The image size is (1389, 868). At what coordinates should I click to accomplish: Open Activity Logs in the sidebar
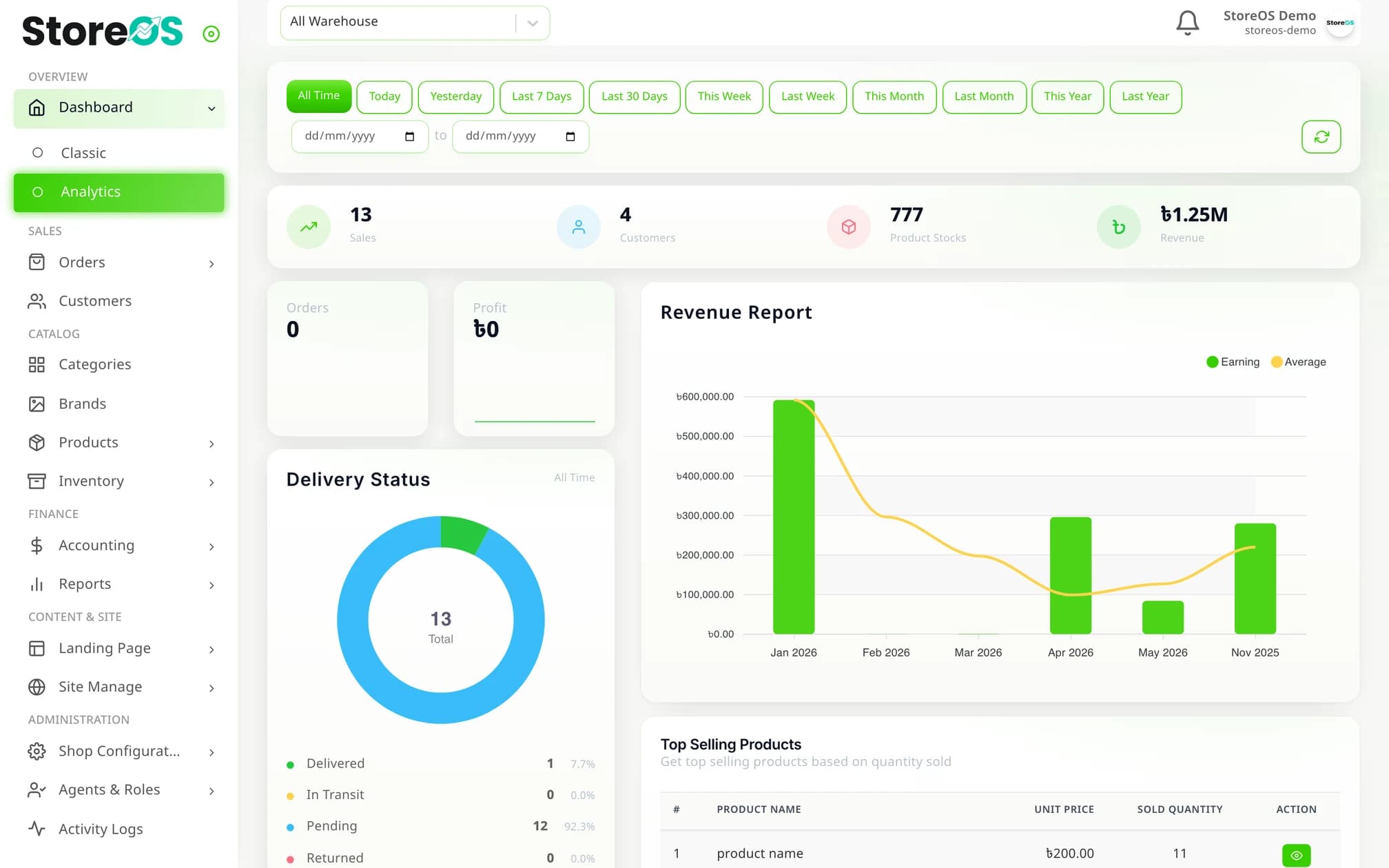119,829
